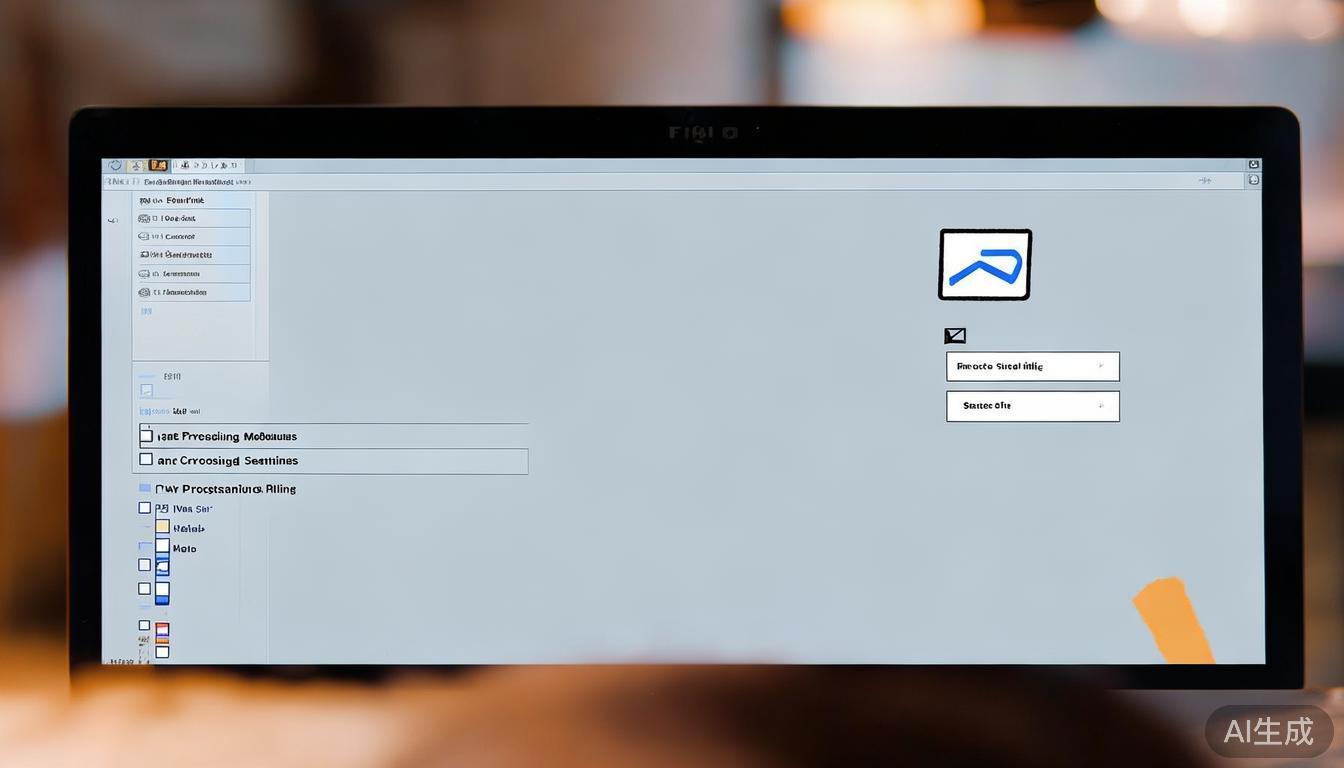This screenshot has width=1344, height=768.
Task: Tick the 'Croosingd Seritines' checkbox
Action: [147, 460]
